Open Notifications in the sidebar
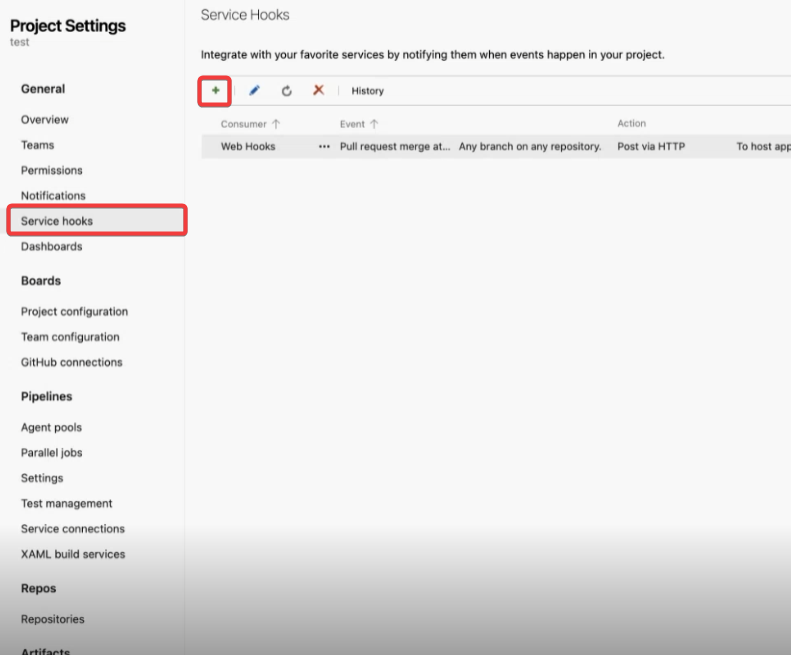This screenshot has height=655, width=791. click(x=53, y=196)
